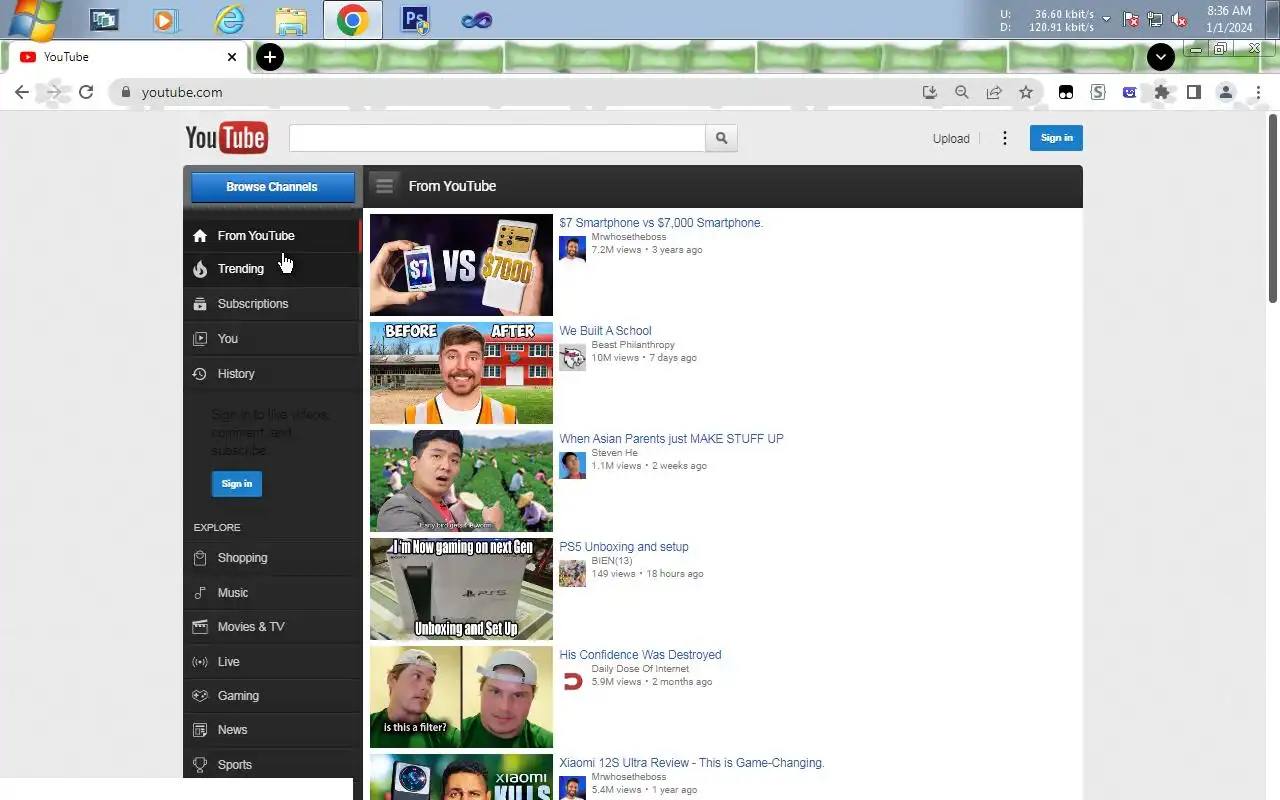Reload the page with the refresh icon
1280x800 pixels.
coord(86,92)
